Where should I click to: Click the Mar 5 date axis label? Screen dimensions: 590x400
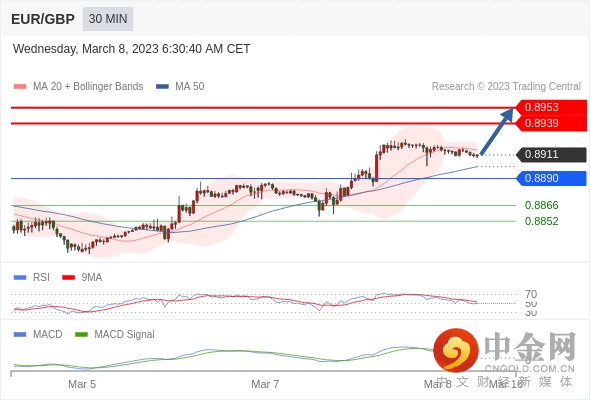coord(82,384)
